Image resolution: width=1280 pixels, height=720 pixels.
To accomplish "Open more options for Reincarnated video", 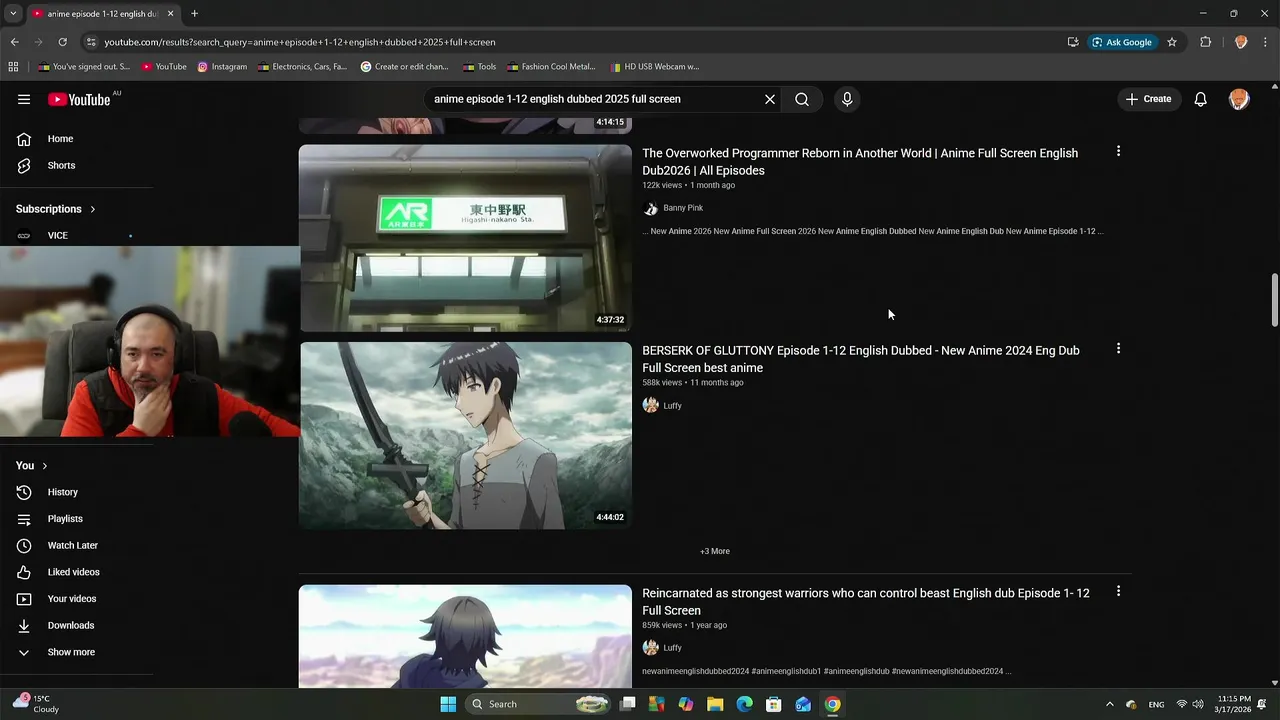I will (1118, 591).
